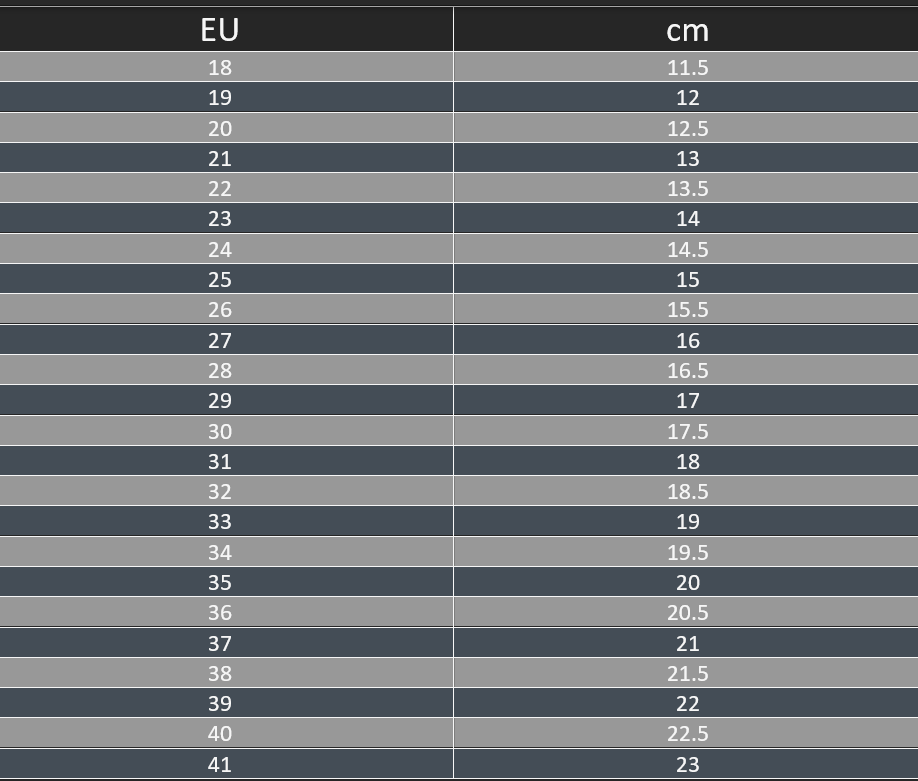
Task: Click the EU size 33 cell
Action: point(220,521)
